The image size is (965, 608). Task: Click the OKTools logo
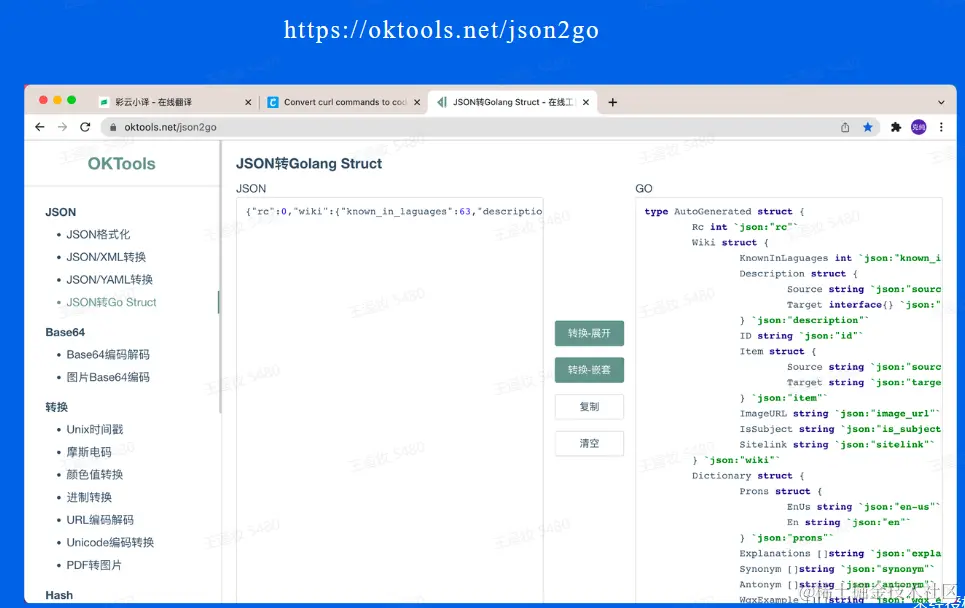pos(121,164)
